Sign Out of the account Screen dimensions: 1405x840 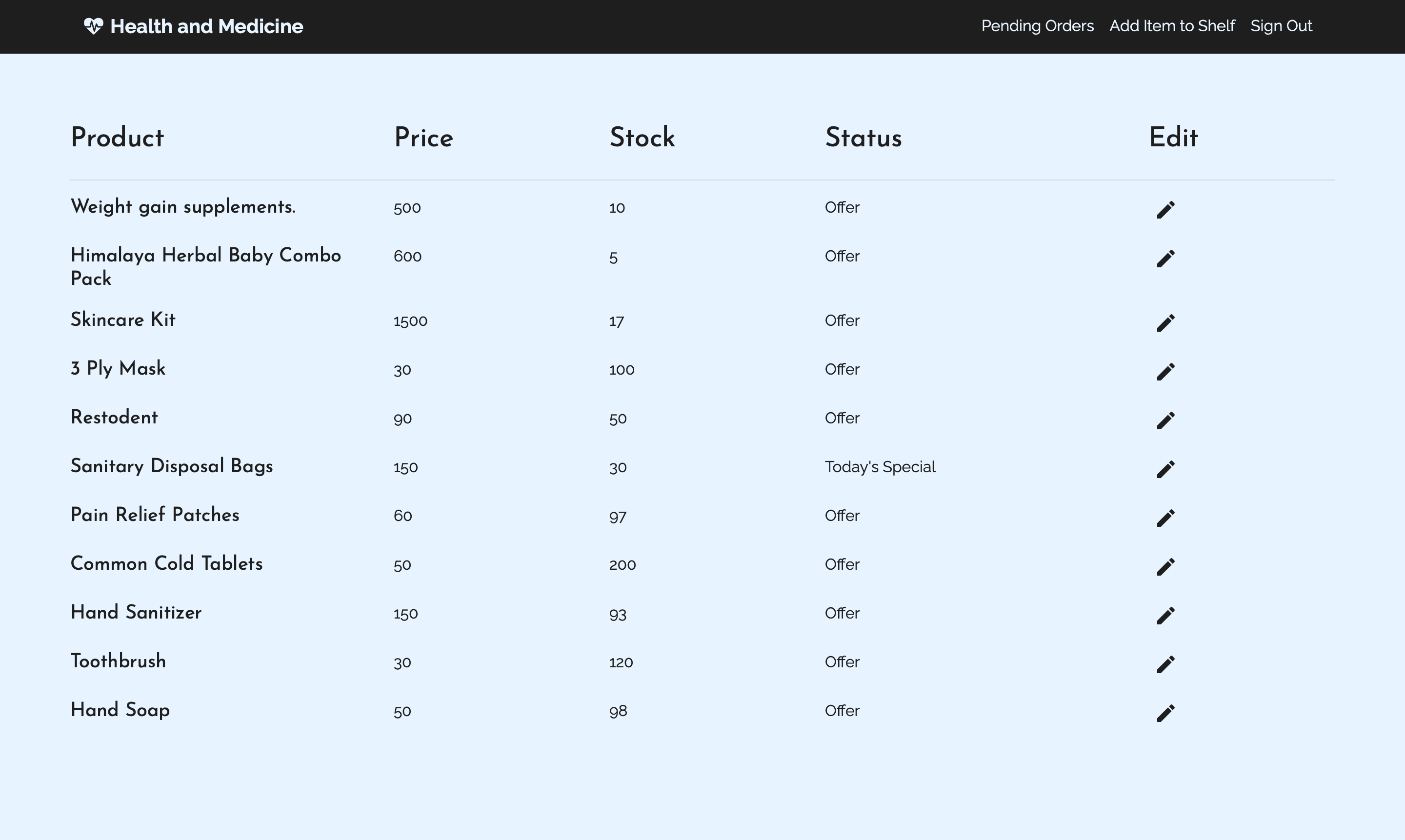[x=1281, y=26]
